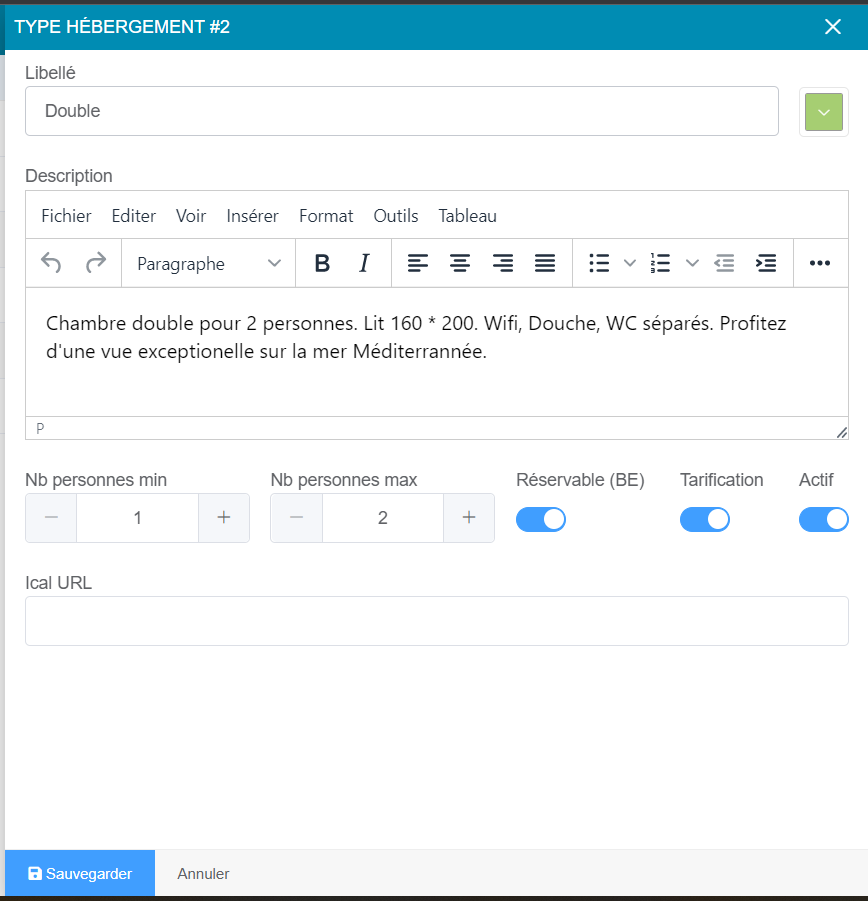Viewport: 868px width, 901px height.
Task: Click the Nb personnes max number field
Action: pos(383,518)
